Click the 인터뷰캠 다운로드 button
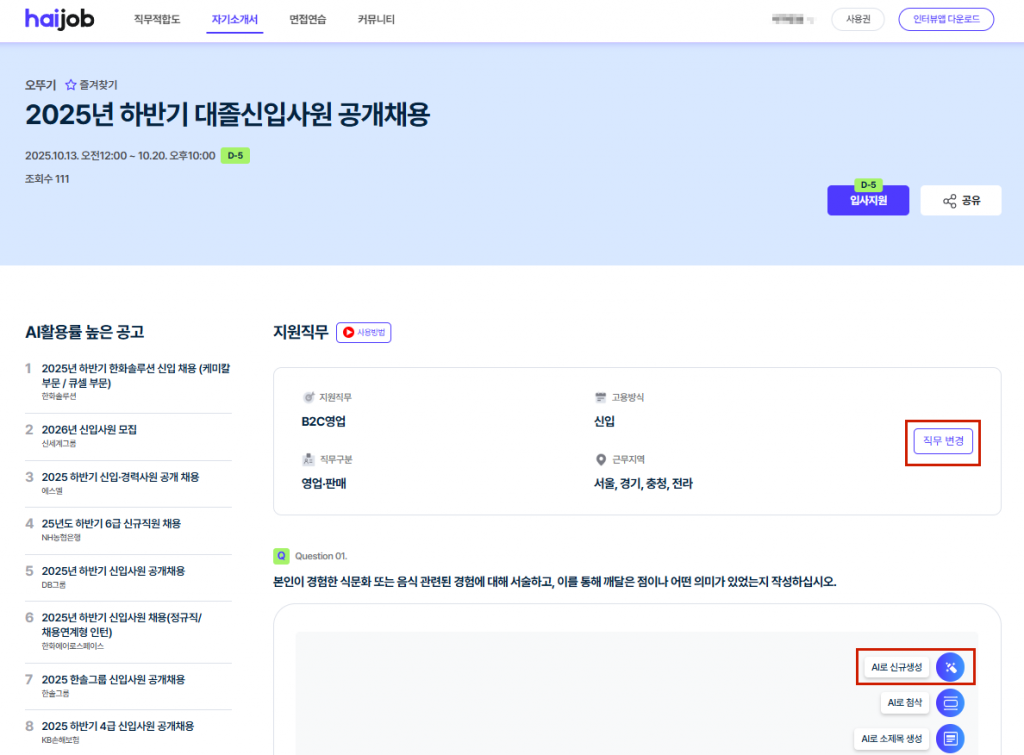This screenshot has height=755, width=1024. click(946, 20)
